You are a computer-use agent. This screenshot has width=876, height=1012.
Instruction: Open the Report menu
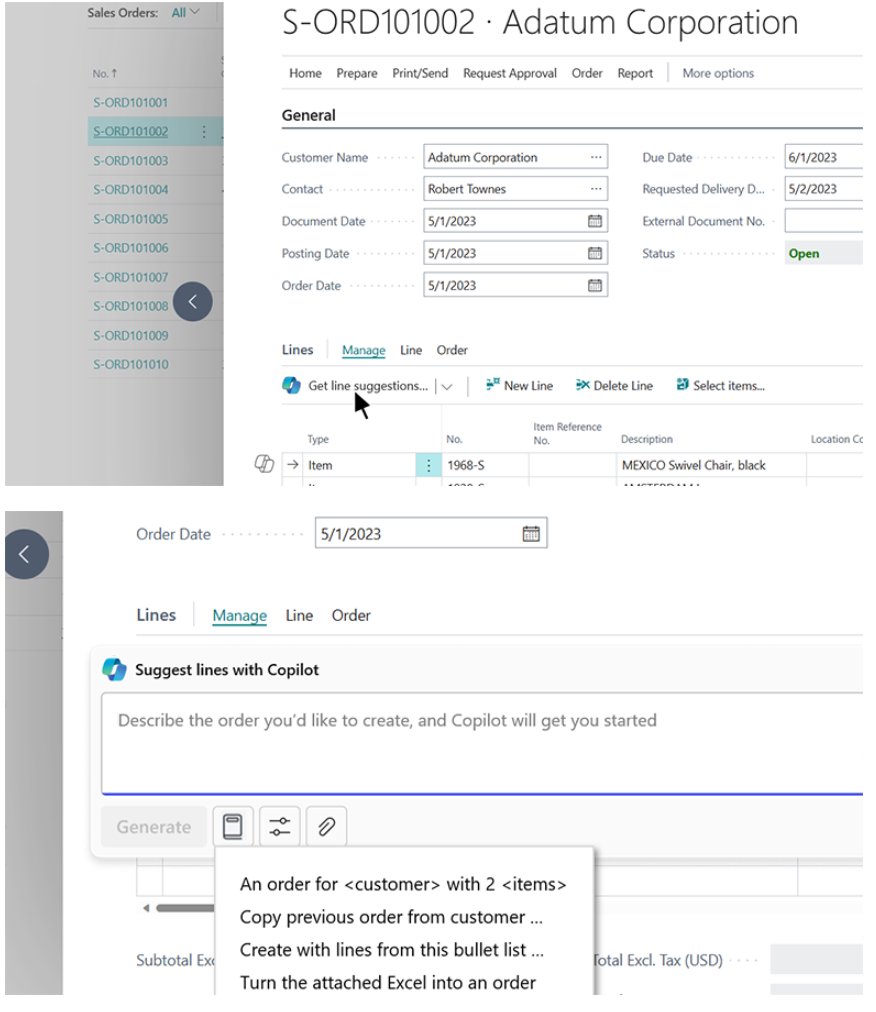(x=635, y=73)
